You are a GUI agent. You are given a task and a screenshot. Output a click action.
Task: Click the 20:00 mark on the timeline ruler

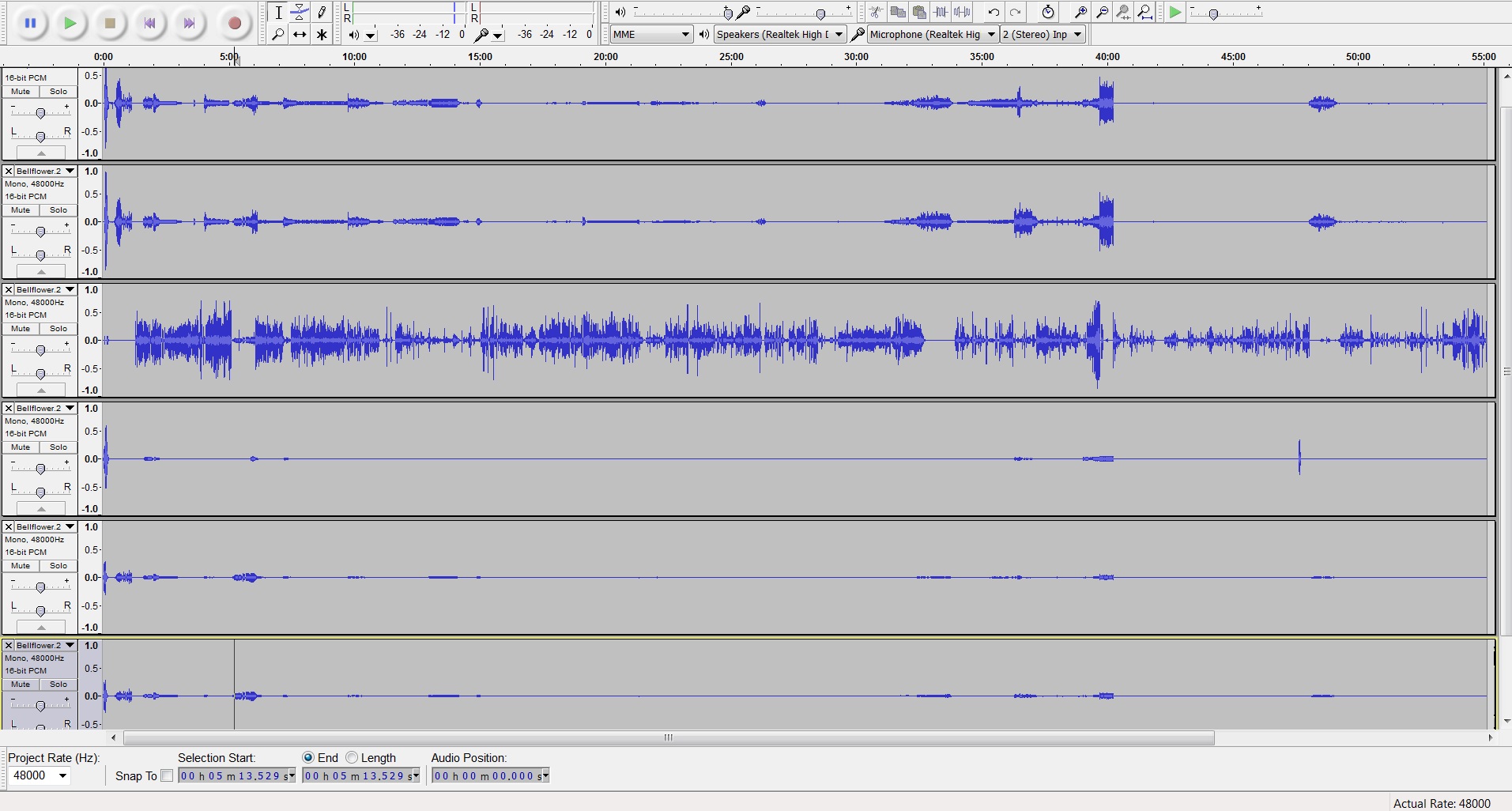point(605,57)
